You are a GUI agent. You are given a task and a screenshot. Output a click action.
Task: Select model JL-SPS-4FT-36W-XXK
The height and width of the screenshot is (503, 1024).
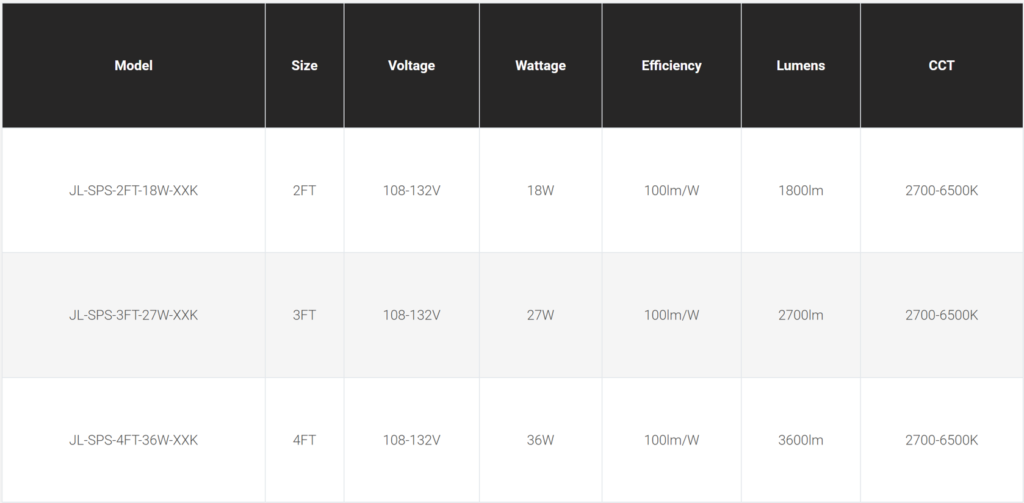(x=133, y=440)
